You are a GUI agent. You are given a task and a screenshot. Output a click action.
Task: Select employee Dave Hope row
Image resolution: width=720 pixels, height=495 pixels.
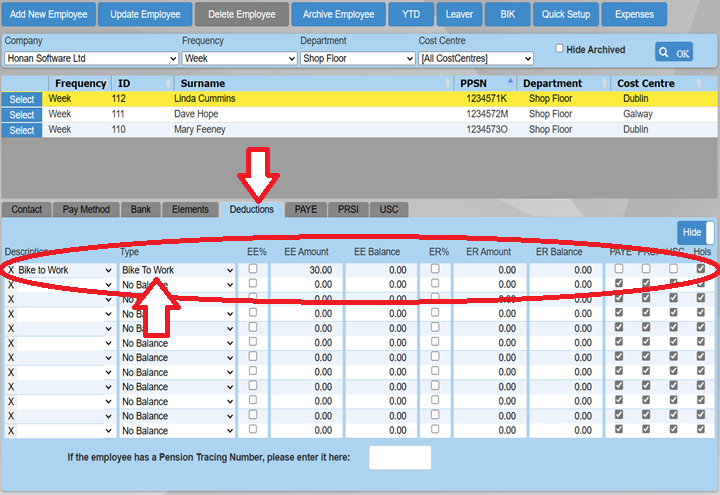coord(22,115)
